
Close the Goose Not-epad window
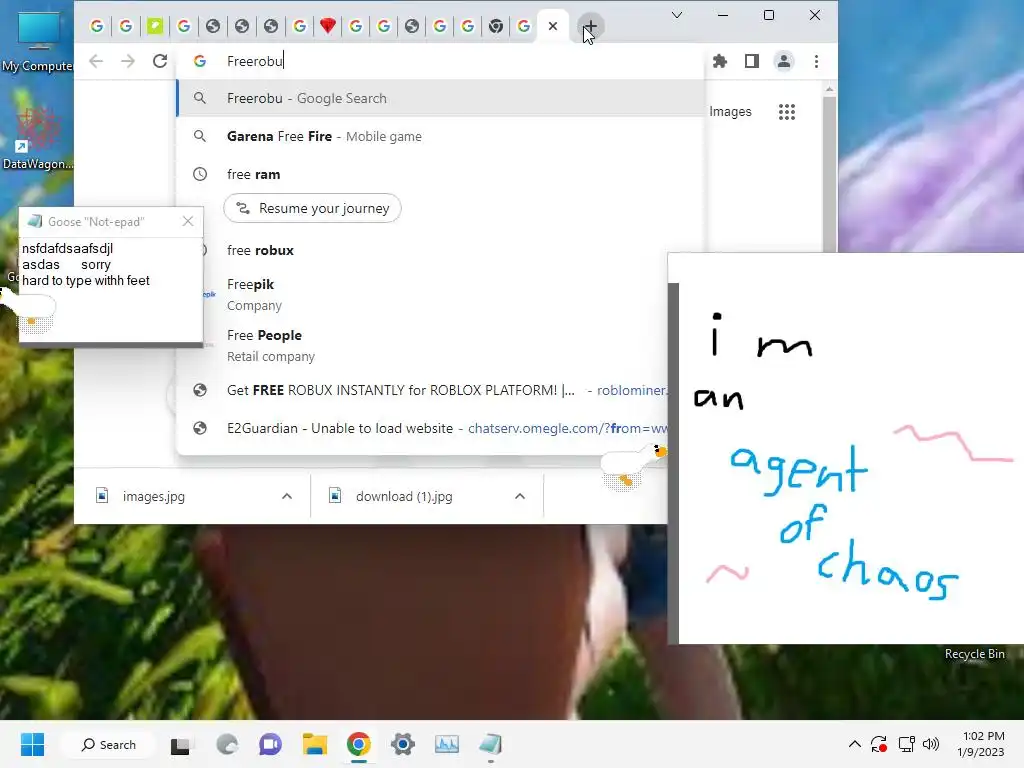pos(188,221)
